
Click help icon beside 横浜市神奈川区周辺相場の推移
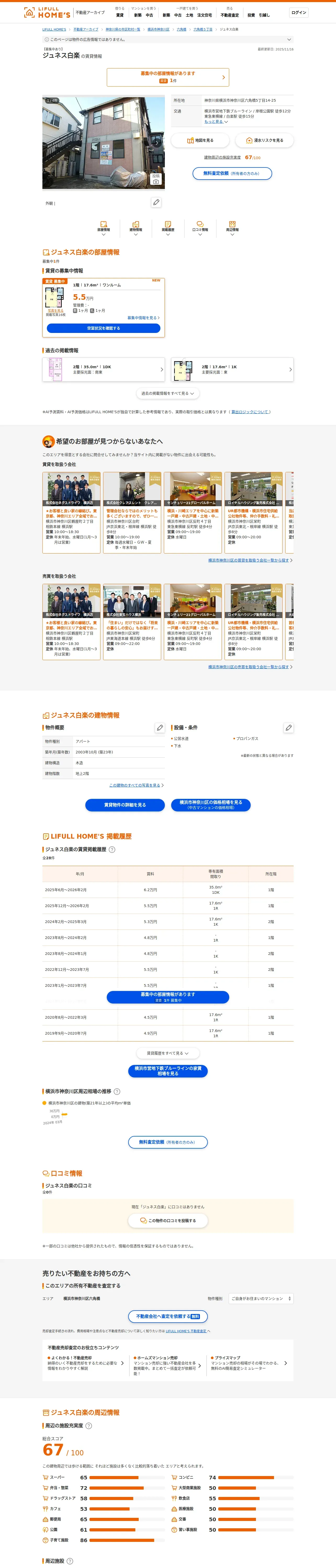coord(117,1091)
